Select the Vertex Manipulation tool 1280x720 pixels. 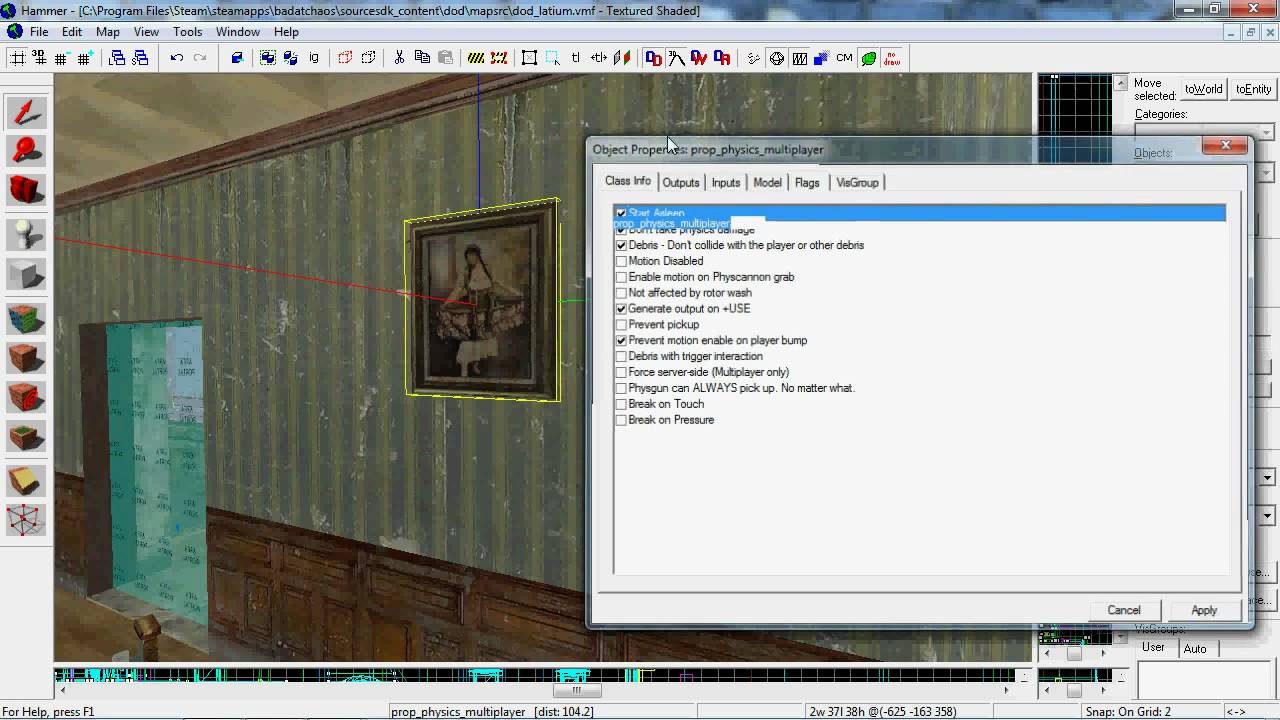pos(26,520)
